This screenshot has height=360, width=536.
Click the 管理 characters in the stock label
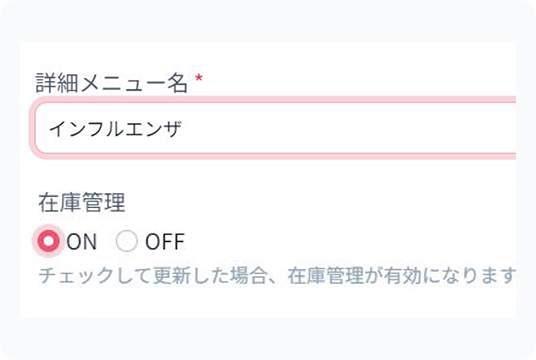tap(104, 202)
